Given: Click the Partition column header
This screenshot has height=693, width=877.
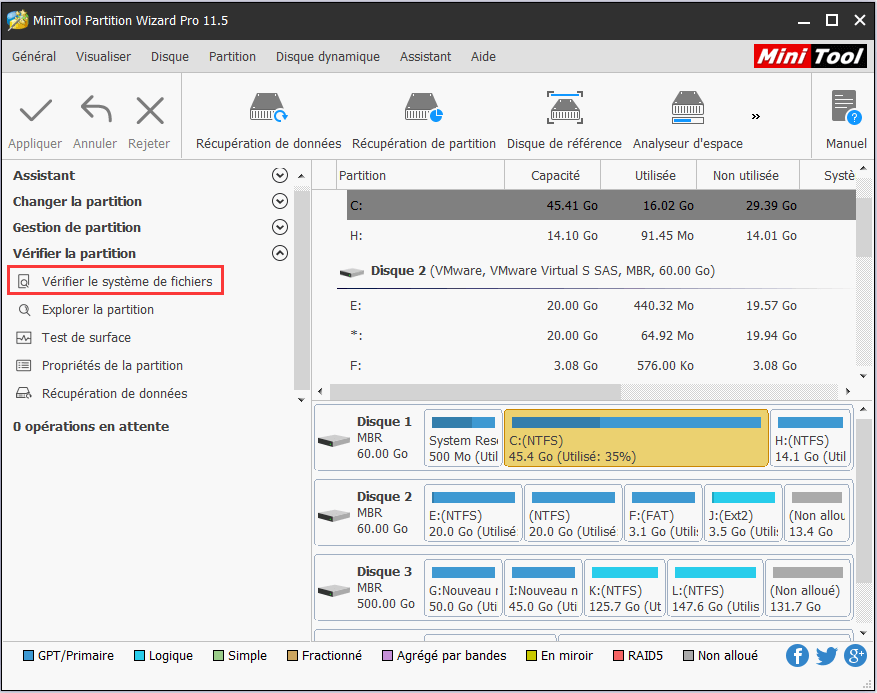Looking at the screenshot, I should pyautogui.click(x=421, y=176).
